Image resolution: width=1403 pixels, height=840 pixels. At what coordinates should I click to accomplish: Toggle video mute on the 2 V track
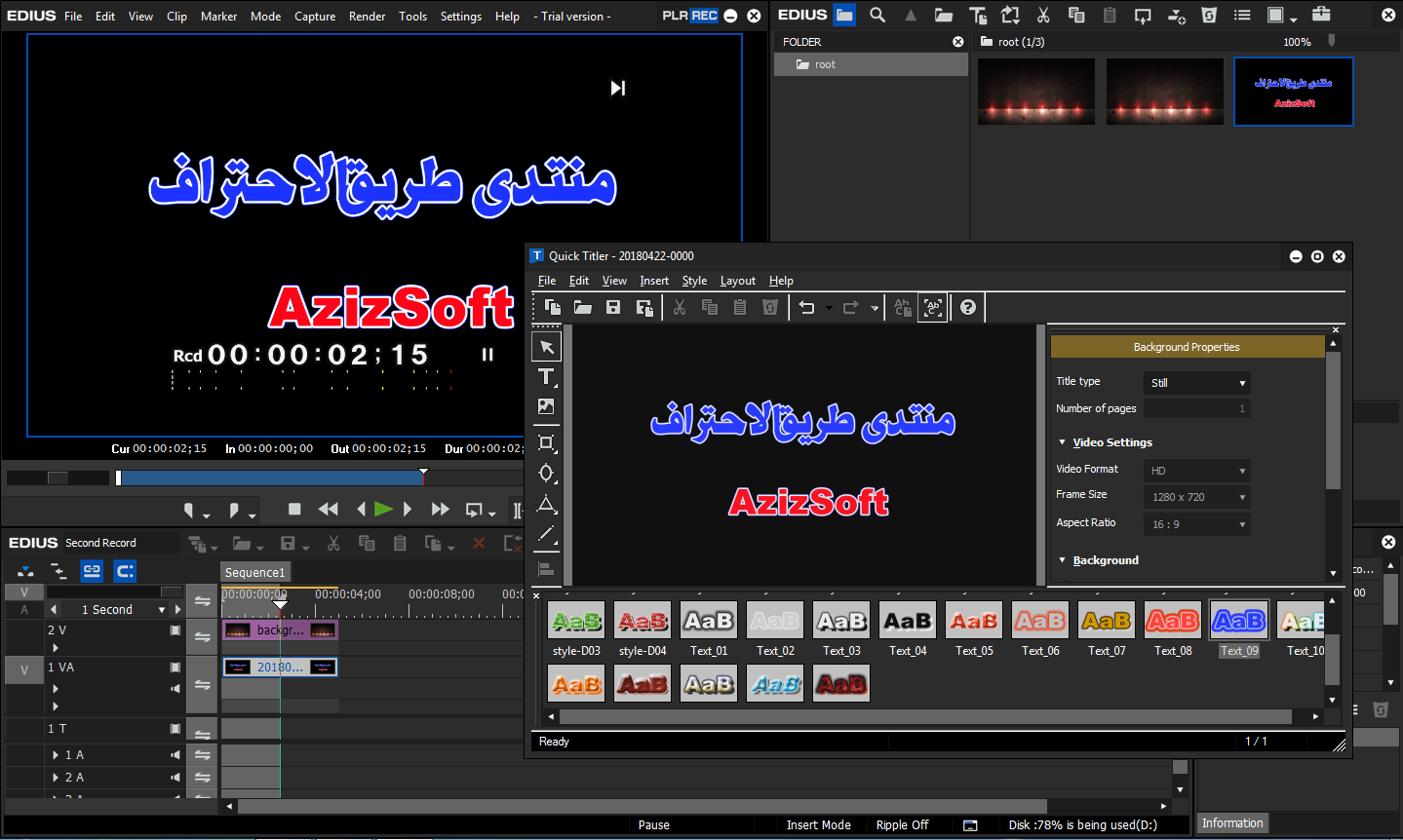tap(175, 630)
